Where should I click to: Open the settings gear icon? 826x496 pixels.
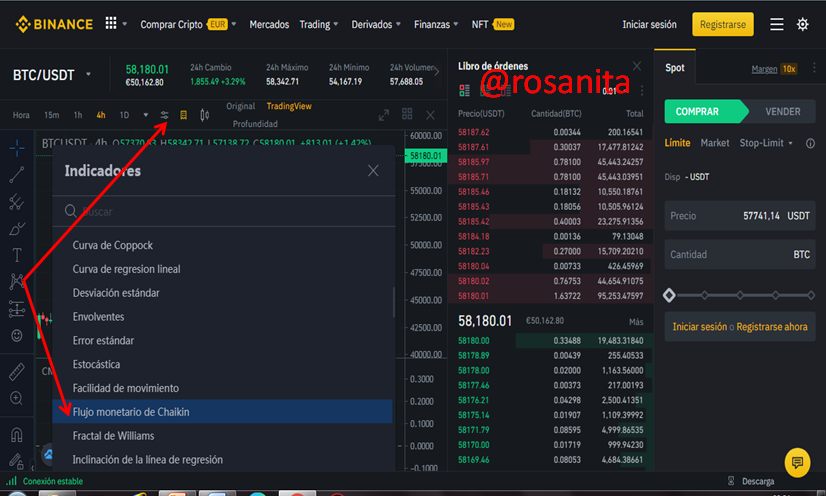pos(802,24)
